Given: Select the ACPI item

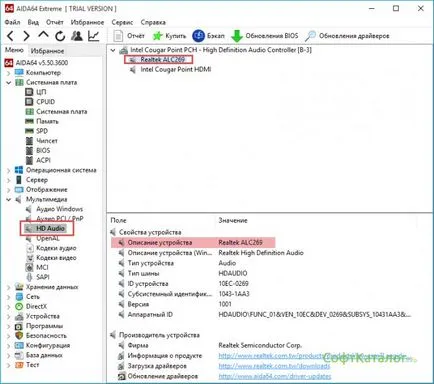Looking at the screenshot, I should click(x=38, y=160).
